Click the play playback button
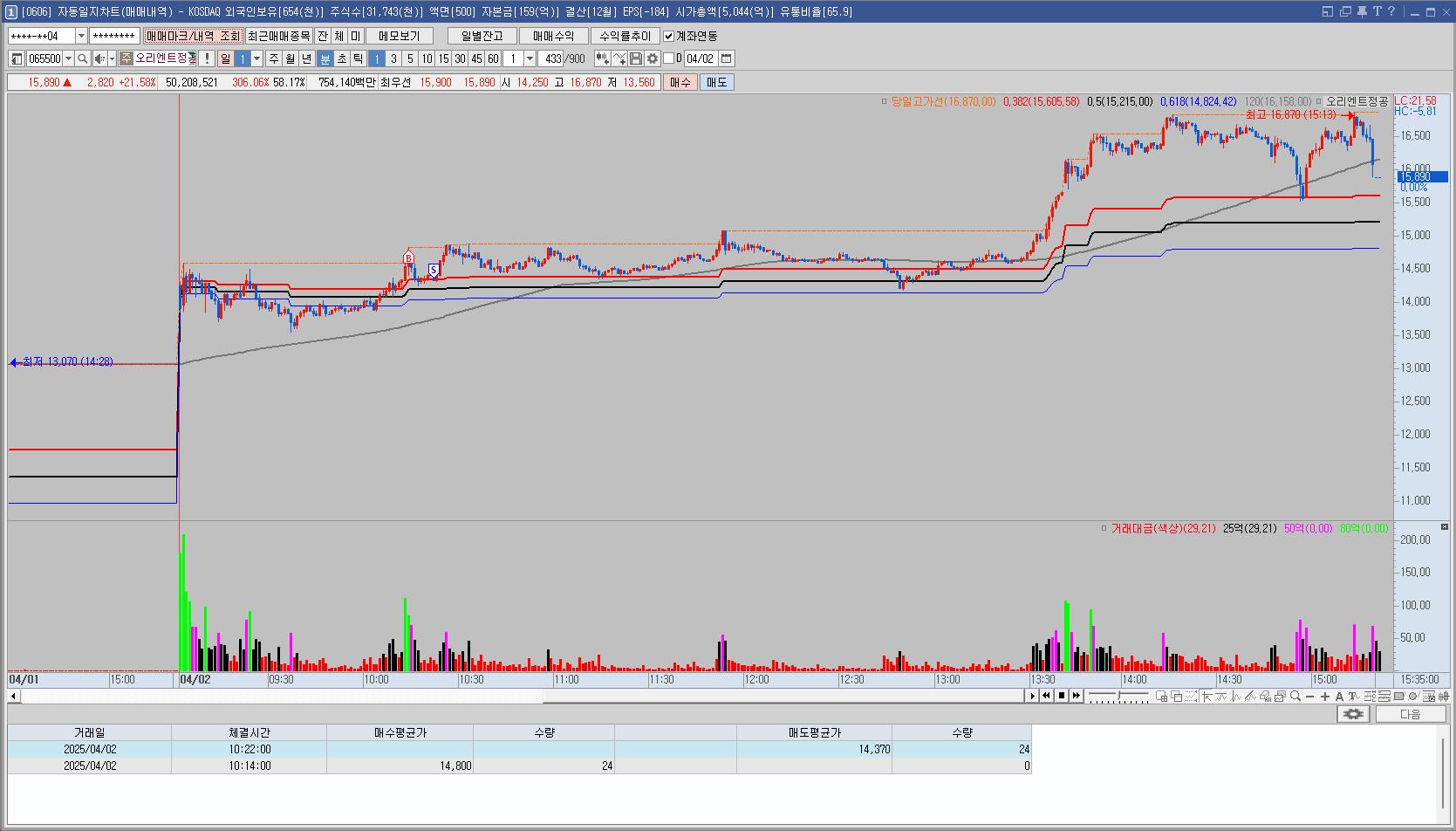The width and height of the screenshot is (1456, 831). pyautogui.click(x=1032, y=696)
